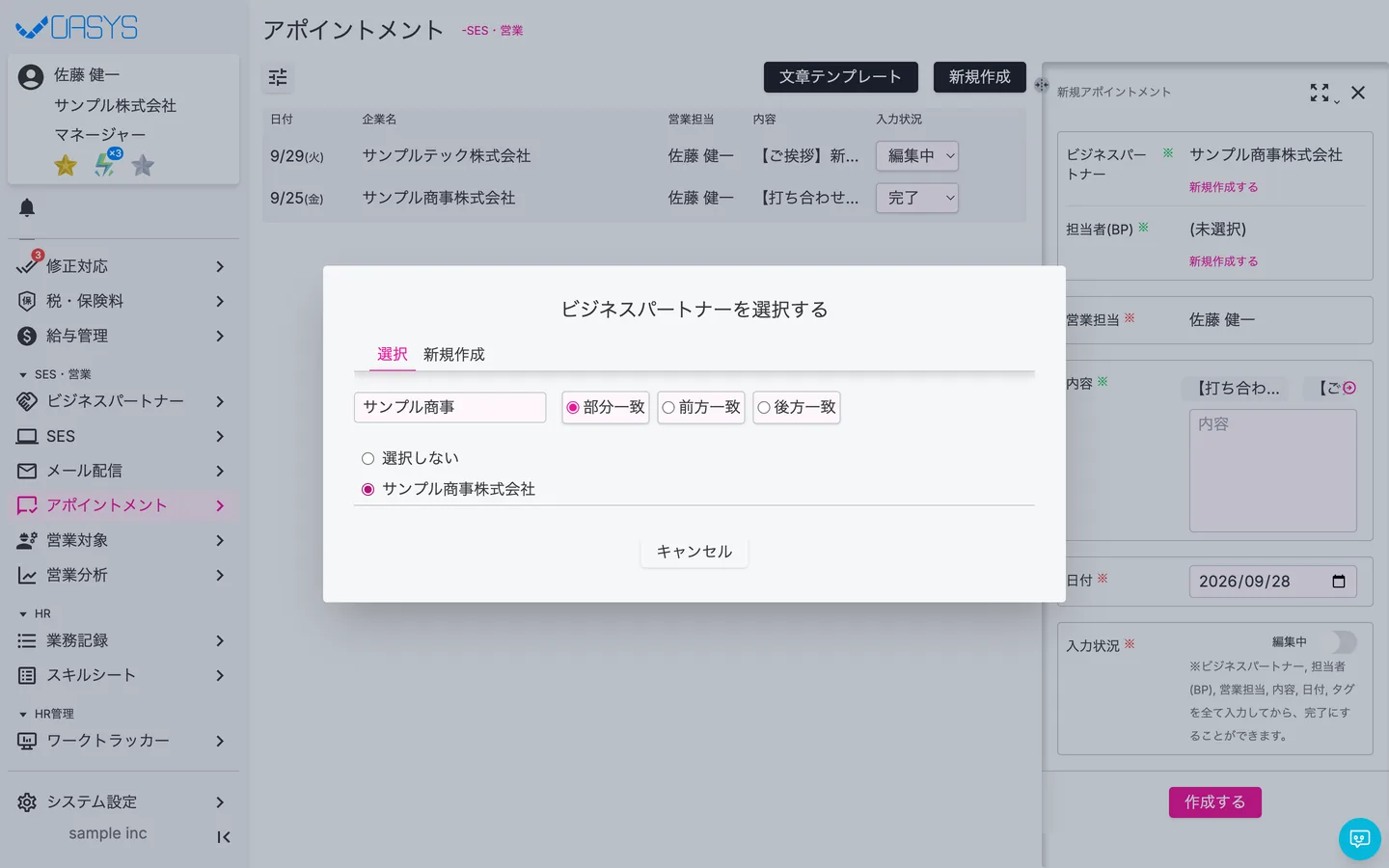
Task: Click the 内容 text area
Action: coord(1272,471)
